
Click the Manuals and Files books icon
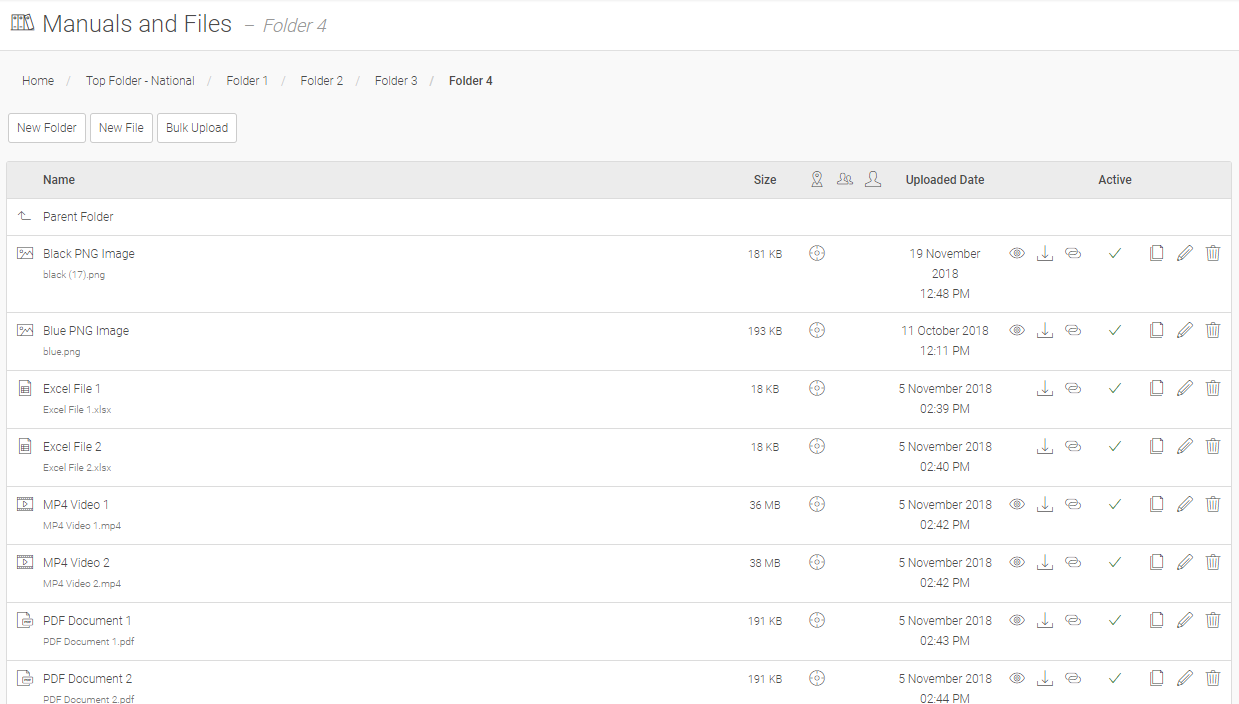point(22,23)
